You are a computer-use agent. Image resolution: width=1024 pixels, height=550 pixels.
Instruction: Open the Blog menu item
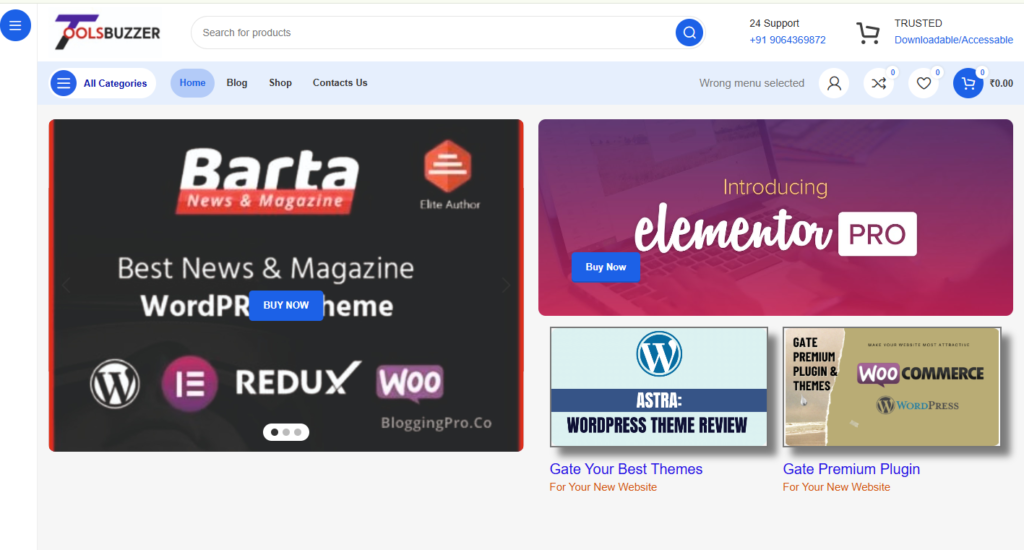[237, 83]
